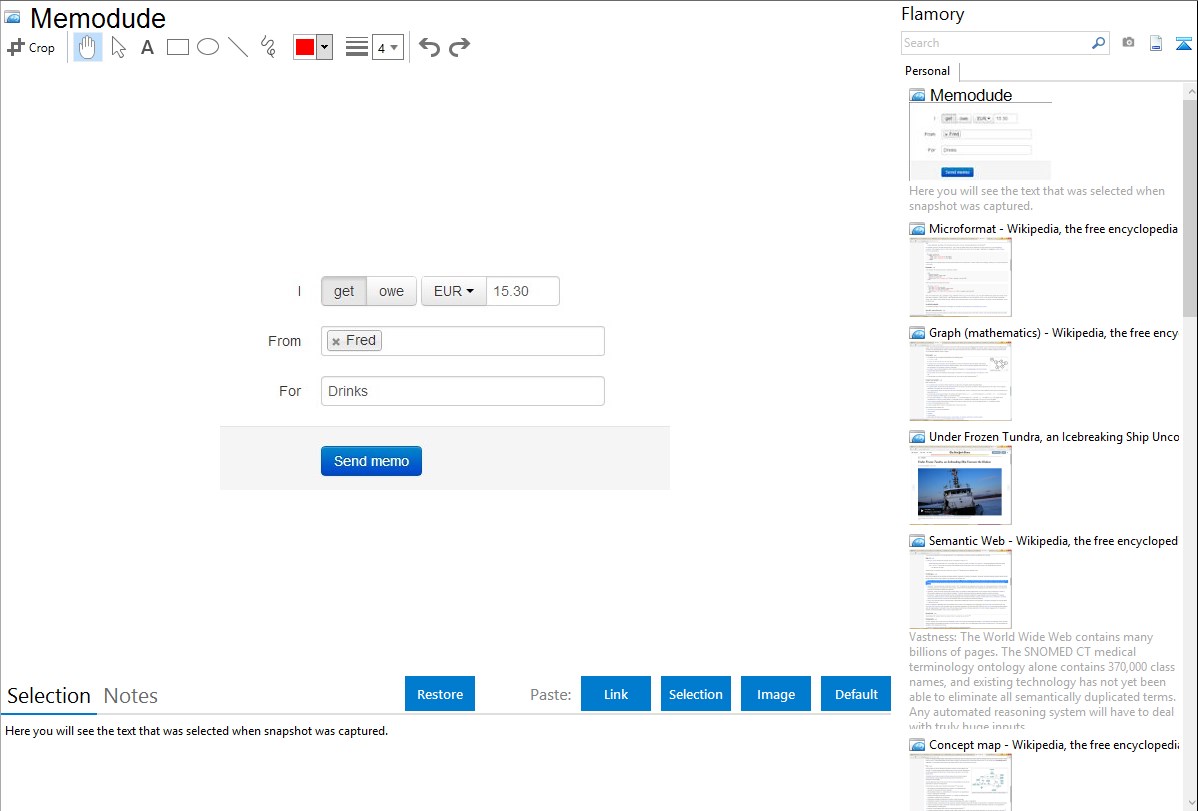Screen dimensions: 1198x811
Task: Remove the Fred tag
Action: click(x=336, y=342)
